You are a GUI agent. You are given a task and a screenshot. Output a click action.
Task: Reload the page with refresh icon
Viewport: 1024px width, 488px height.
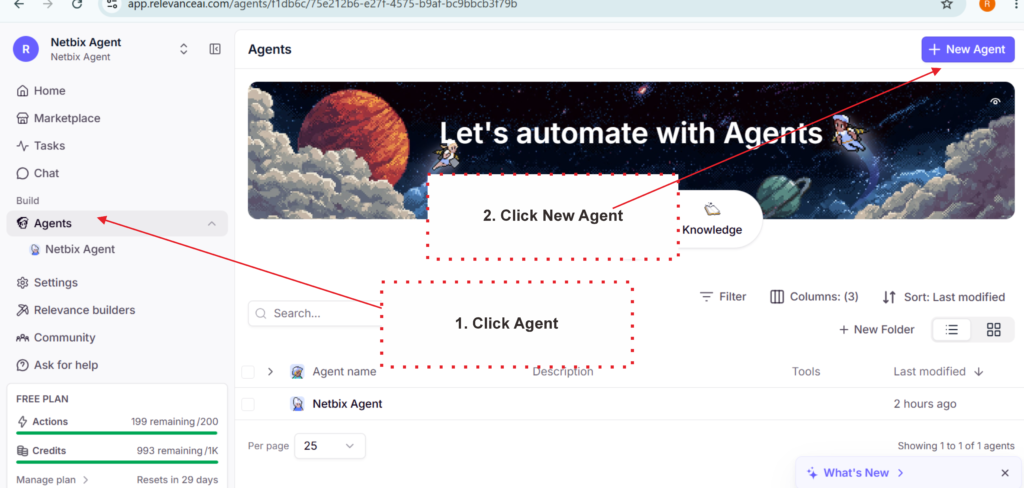coord(77,4)
